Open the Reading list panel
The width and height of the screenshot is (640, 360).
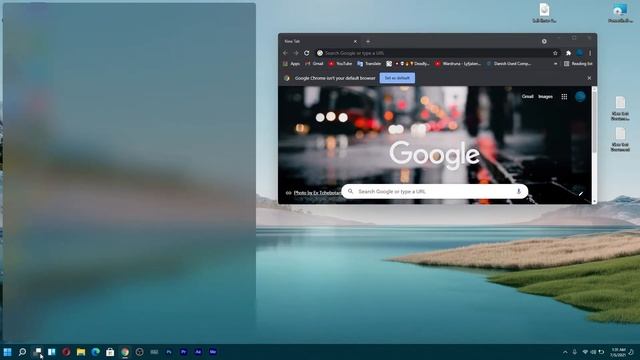pos(578,64)
